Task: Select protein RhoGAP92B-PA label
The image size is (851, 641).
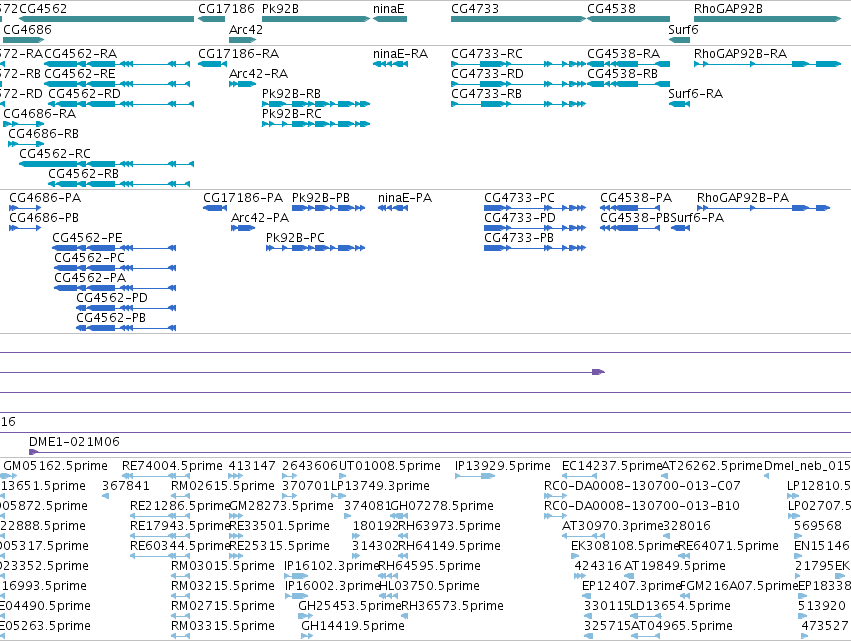Action: [743, 198]
